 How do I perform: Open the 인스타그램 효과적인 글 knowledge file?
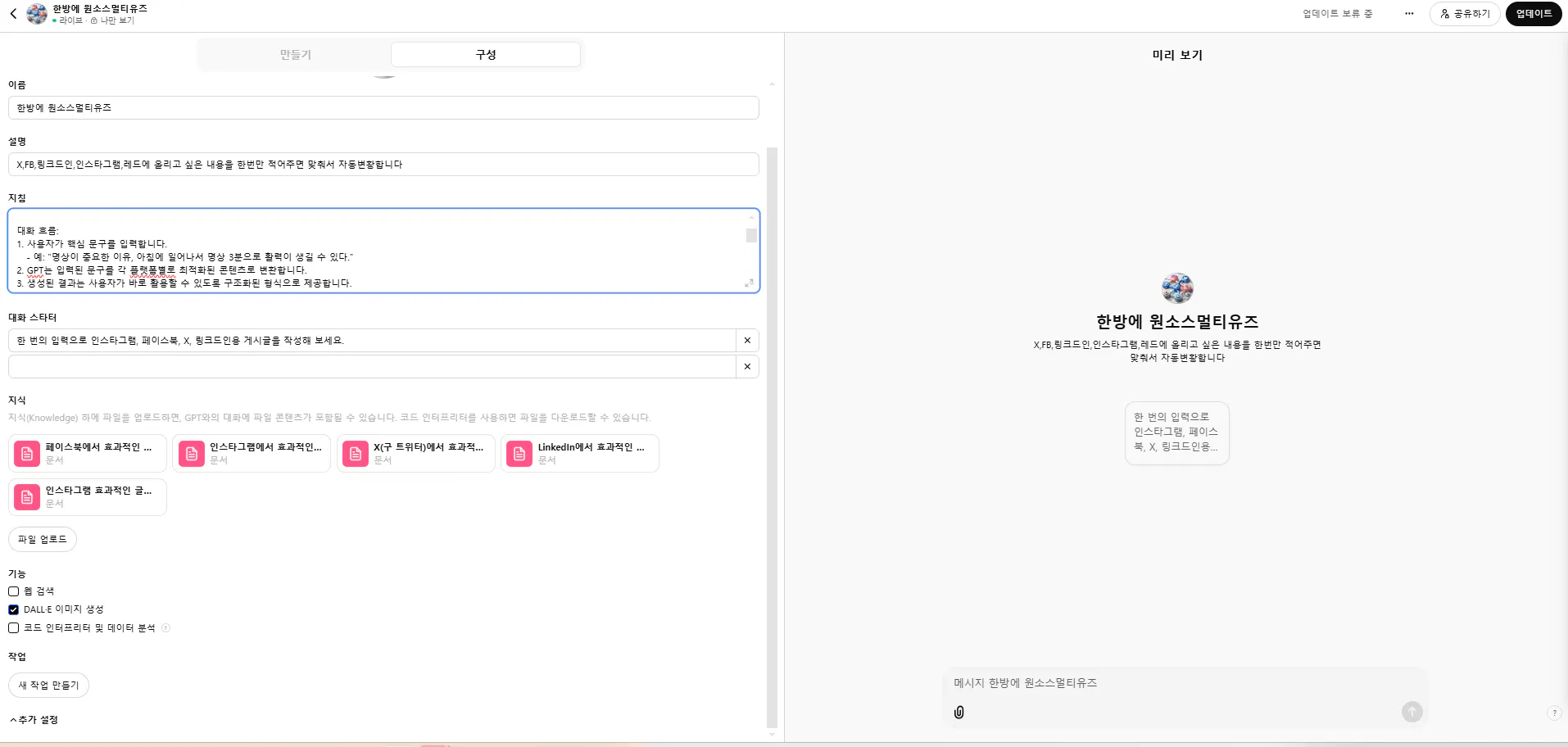88,497
